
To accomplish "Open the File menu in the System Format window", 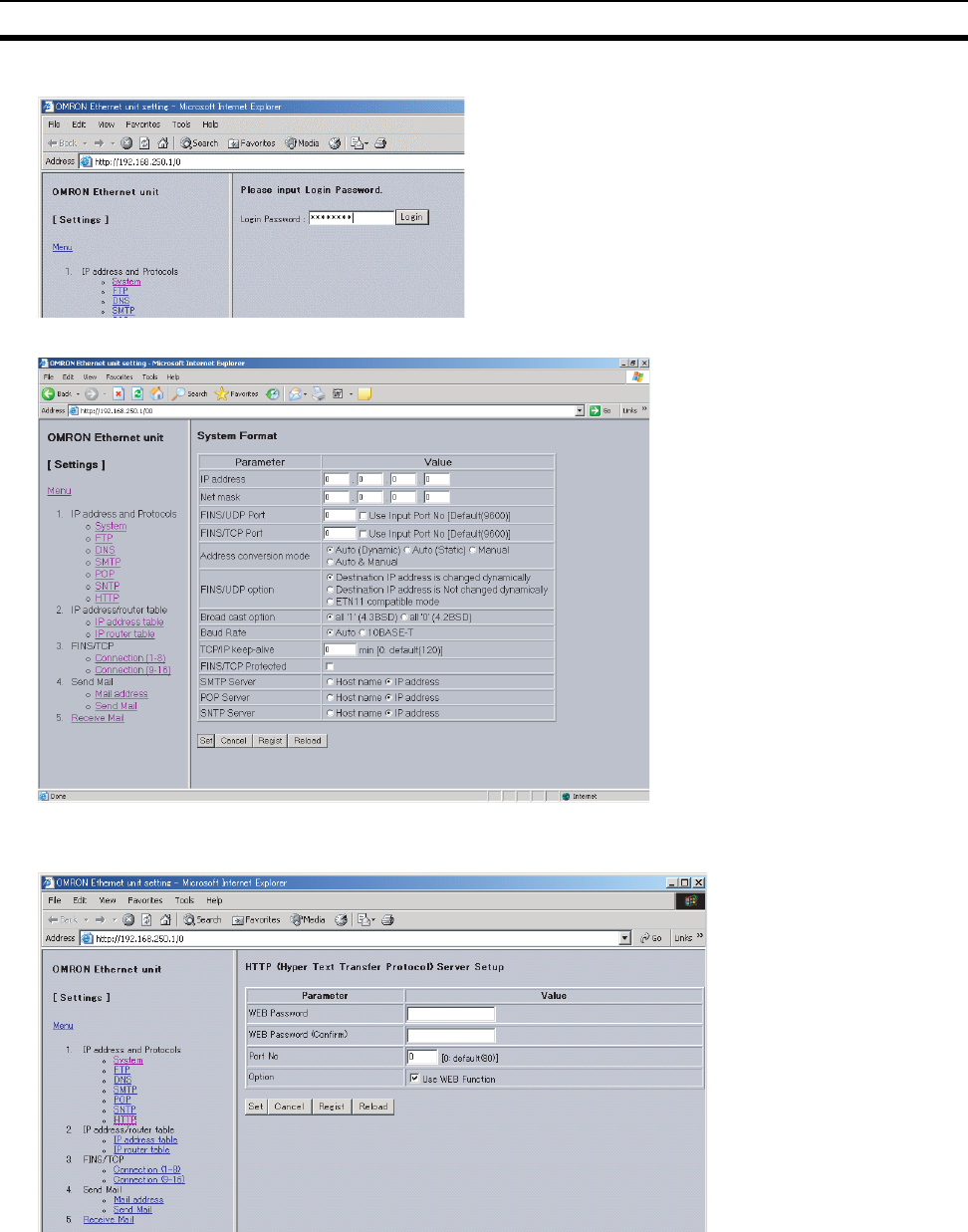I will coord(47,377).
